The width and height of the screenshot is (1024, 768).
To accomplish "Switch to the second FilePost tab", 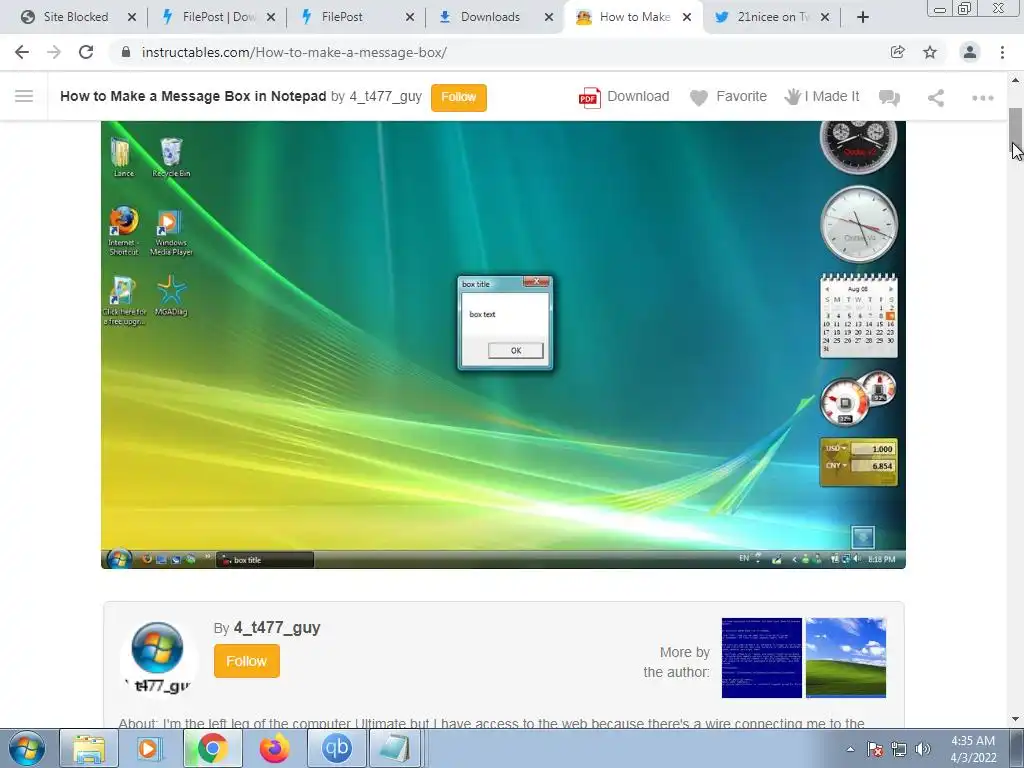I will 356,17.
